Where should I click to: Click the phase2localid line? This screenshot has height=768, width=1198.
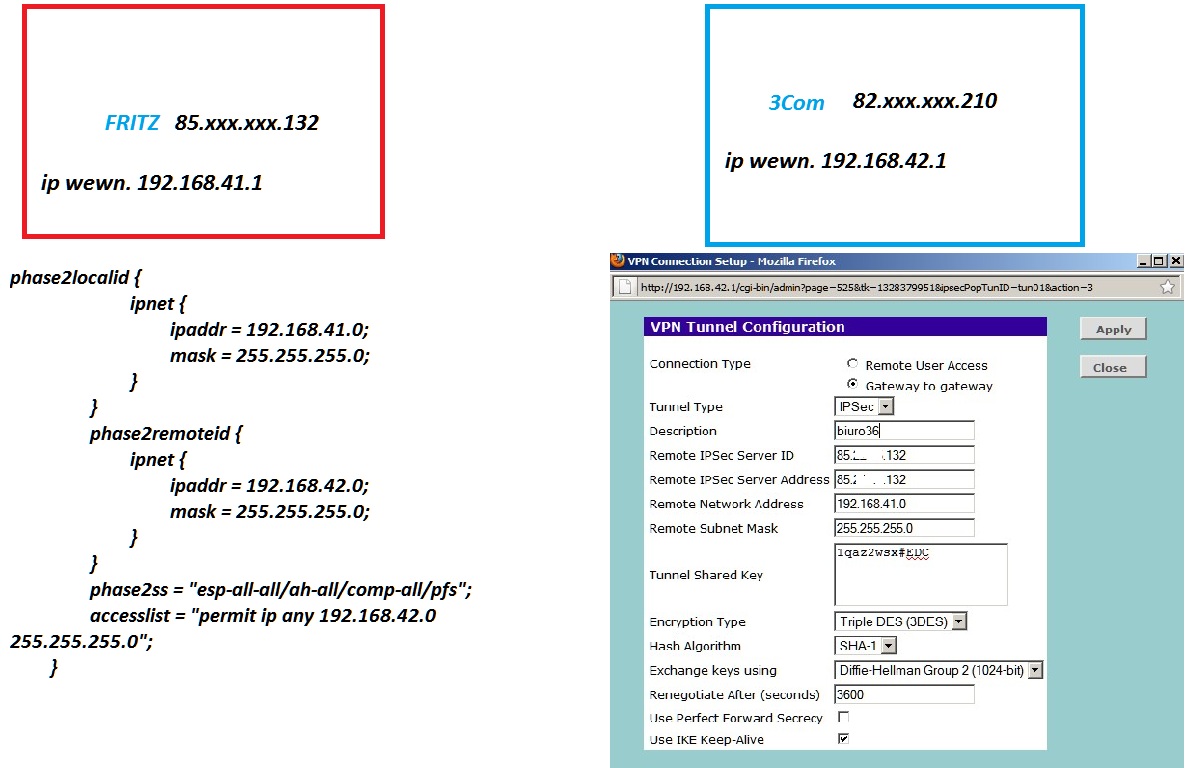point(76,277)
